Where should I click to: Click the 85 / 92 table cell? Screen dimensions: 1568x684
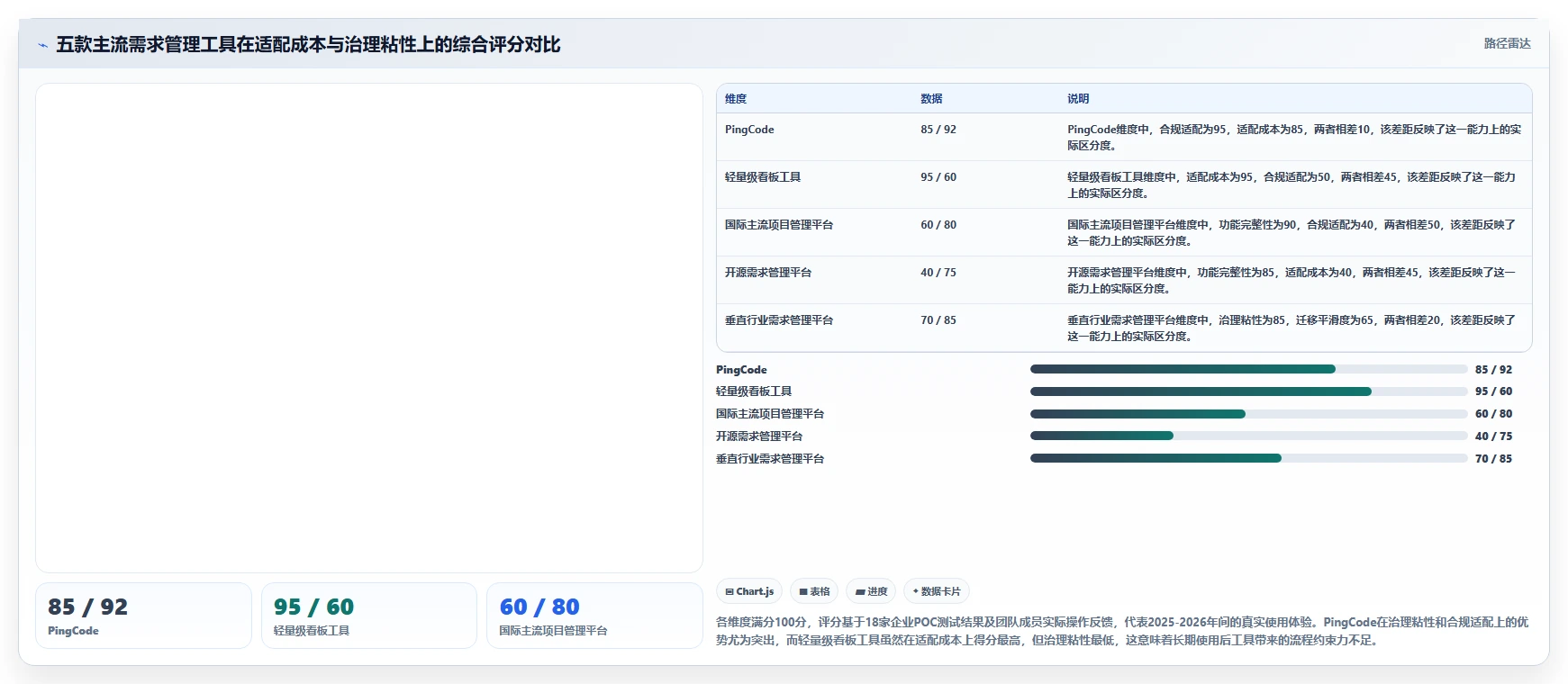(938, 130)
